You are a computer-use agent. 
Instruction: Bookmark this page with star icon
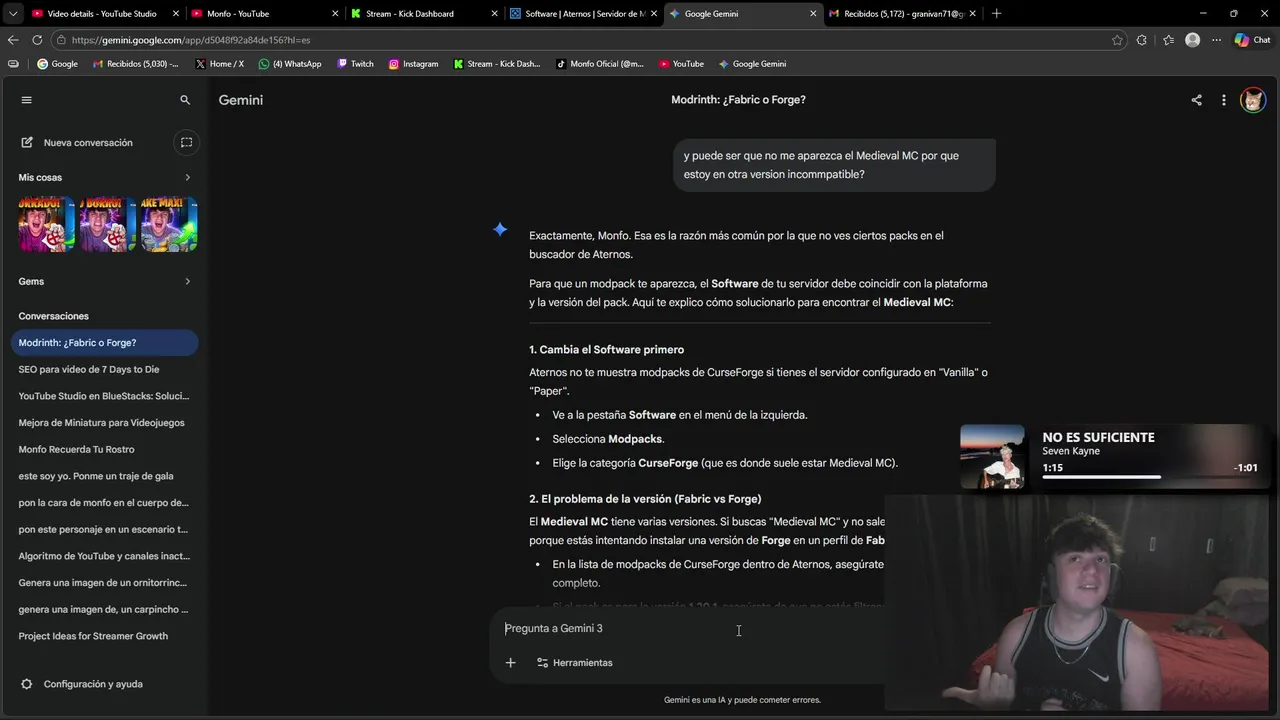1117,40
